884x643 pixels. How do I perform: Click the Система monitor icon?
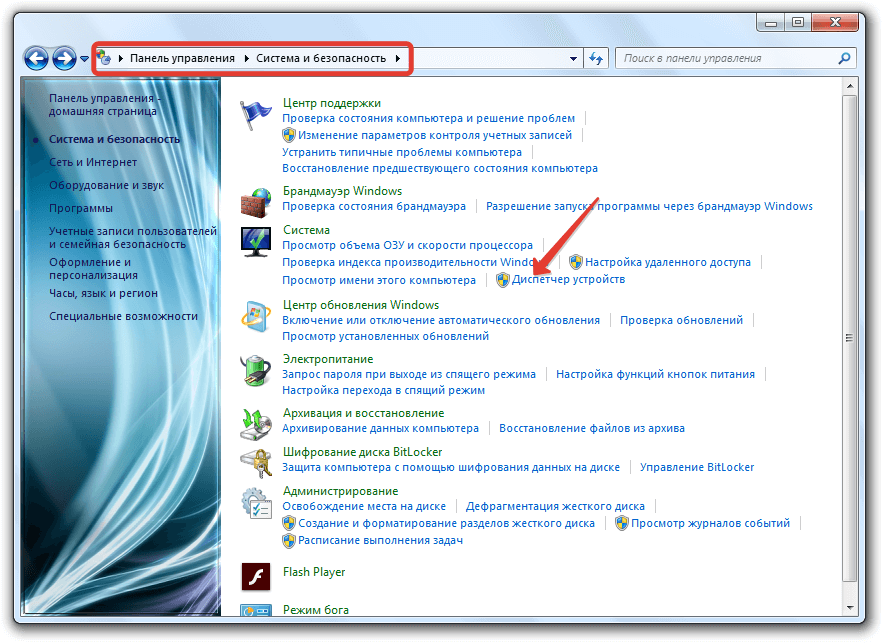(256, 242)
